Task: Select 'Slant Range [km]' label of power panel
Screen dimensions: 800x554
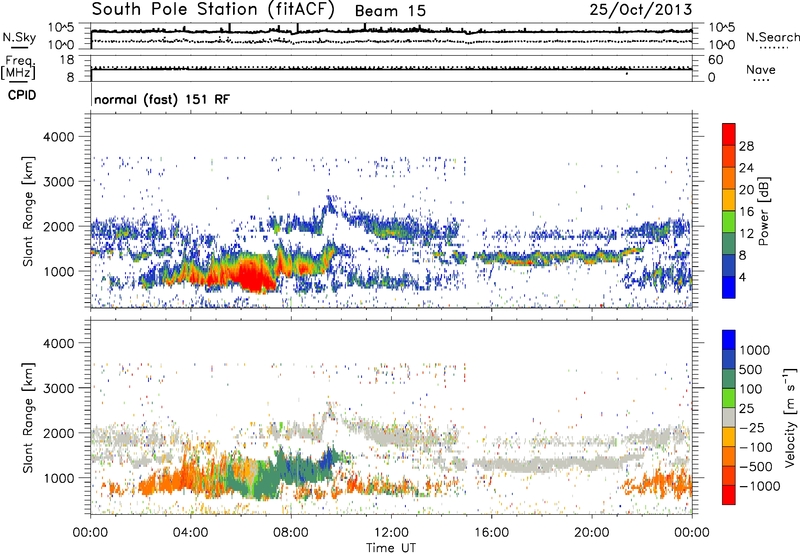Action: tap(28, 211)
